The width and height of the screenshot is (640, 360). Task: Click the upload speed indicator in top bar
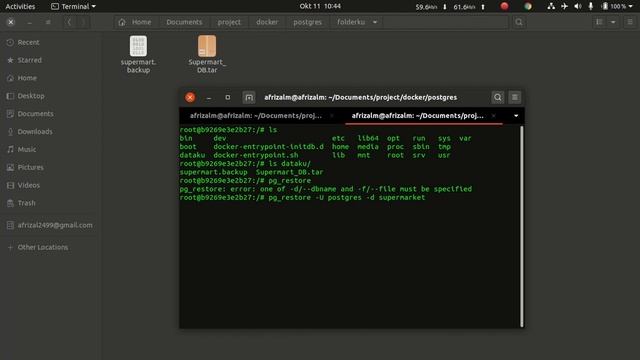point(469,7)
